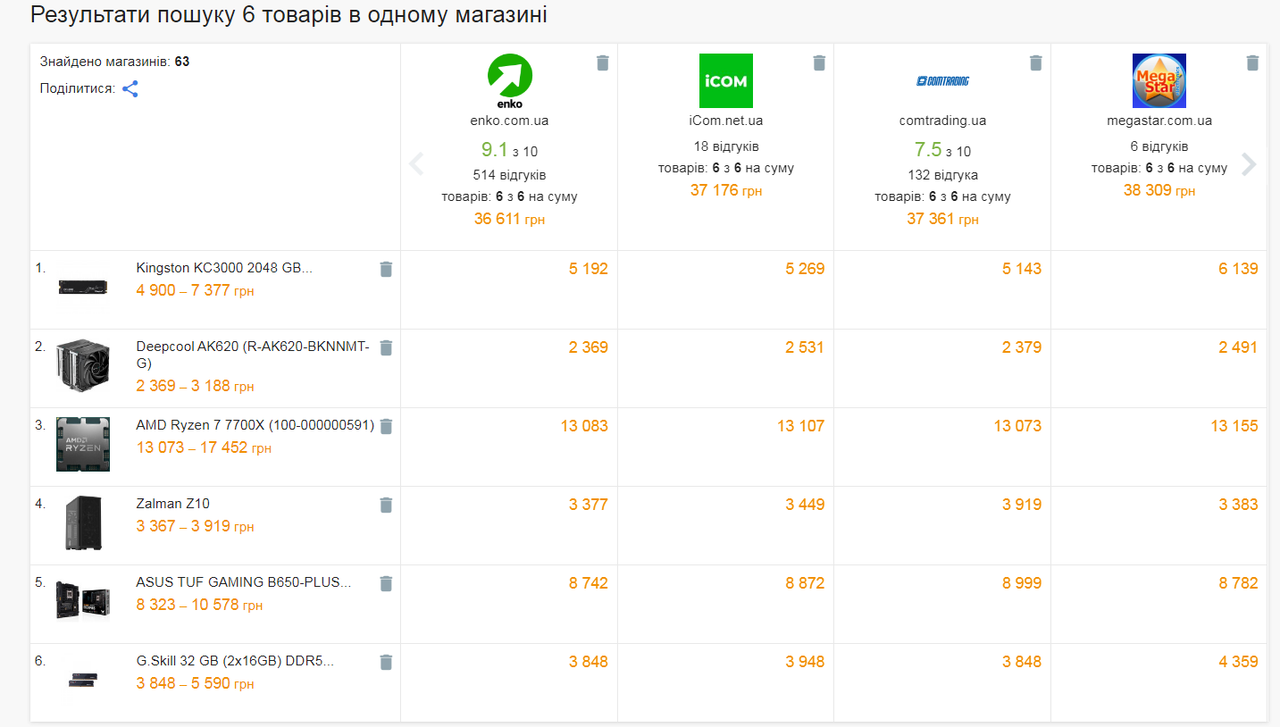
Task: Click Deepcool price 2 531 at iCom
Action: click(x=805, y=348)
